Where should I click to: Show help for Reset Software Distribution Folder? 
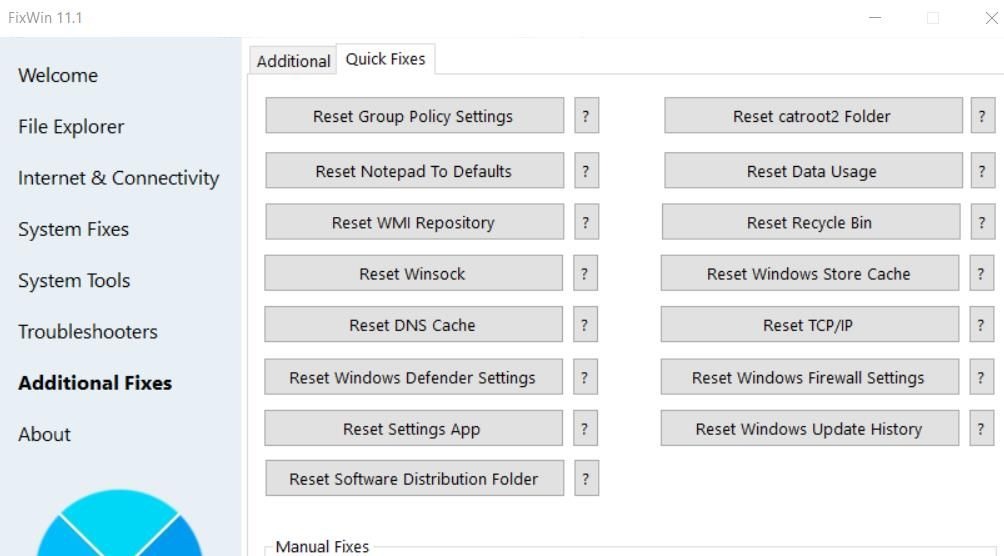pyautogui.click(x=586, y=478)
